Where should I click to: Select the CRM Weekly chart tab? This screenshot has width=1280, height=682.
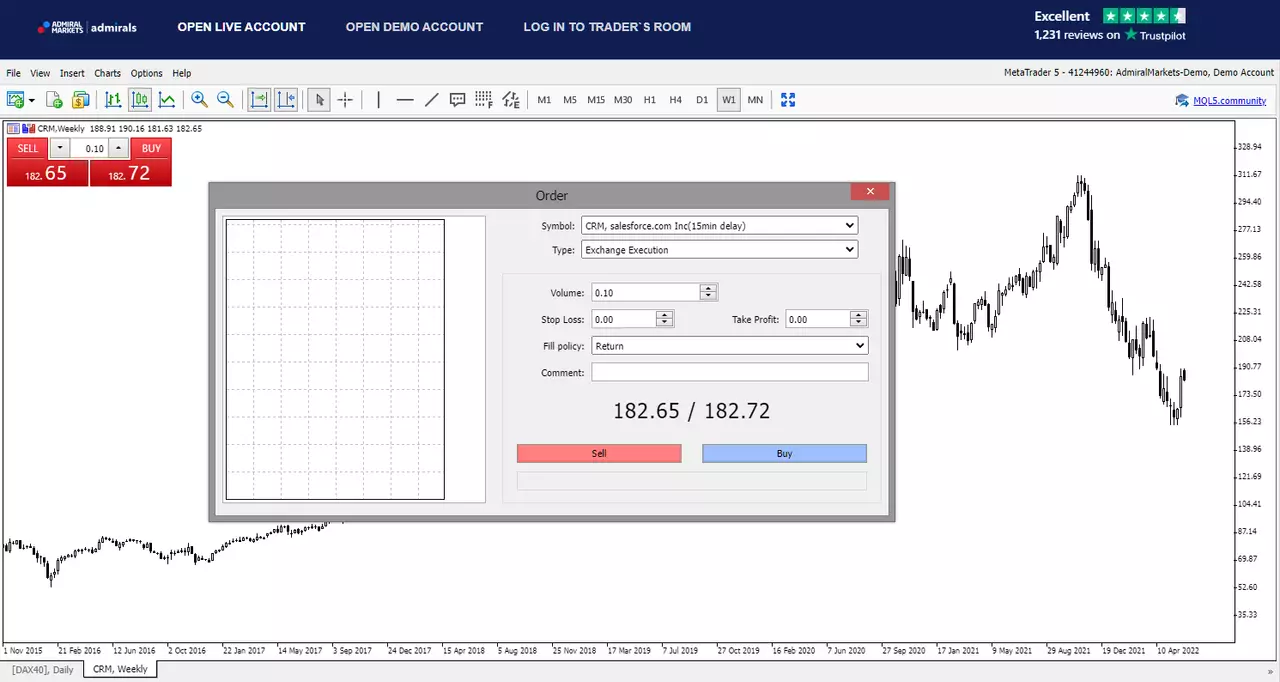tap(120, 669)
